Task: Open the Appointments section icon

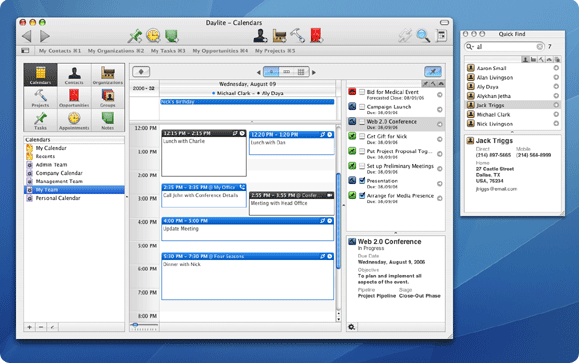Action: coord(74,120)
